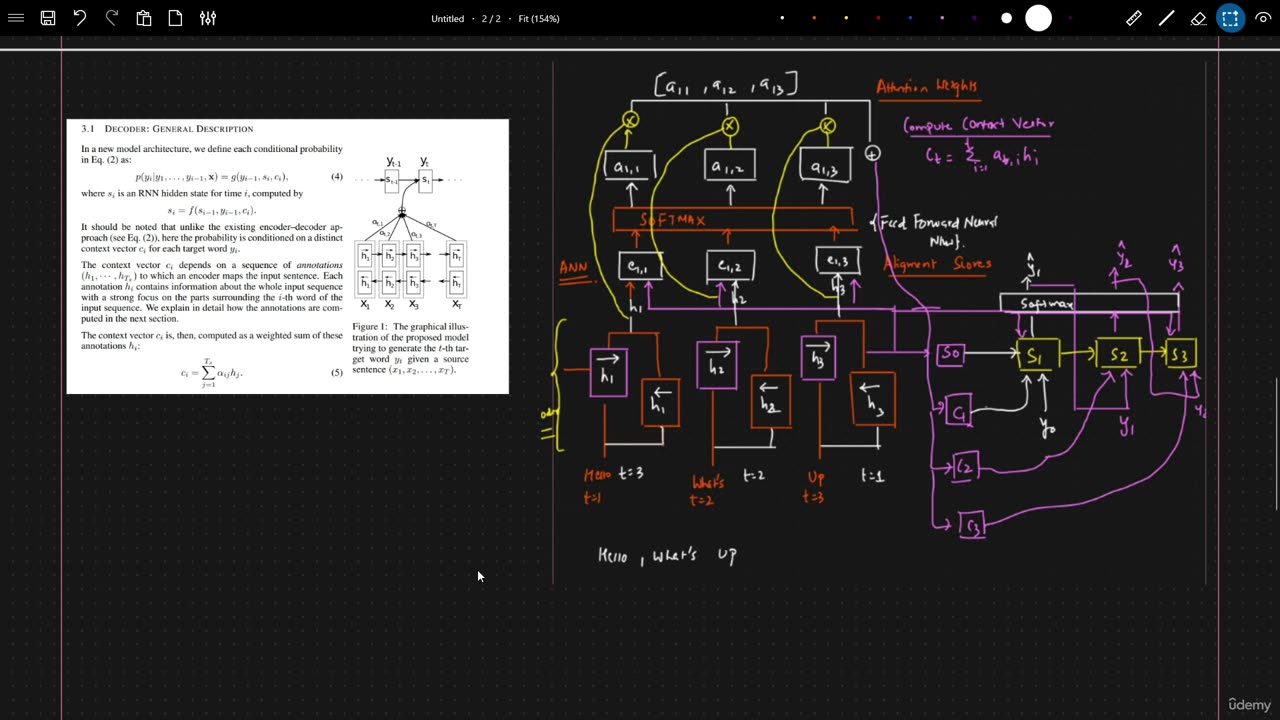The height and width of the screenshot is (720, 1280).
Task: Open the 2 / 2 page indicator
Action: coord(491,18)
